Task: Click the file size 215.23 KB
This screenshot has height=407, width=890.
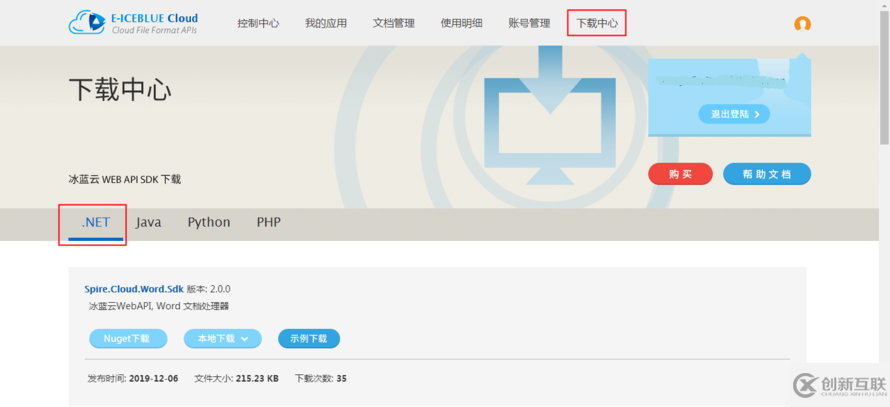Action: point(257,379)
